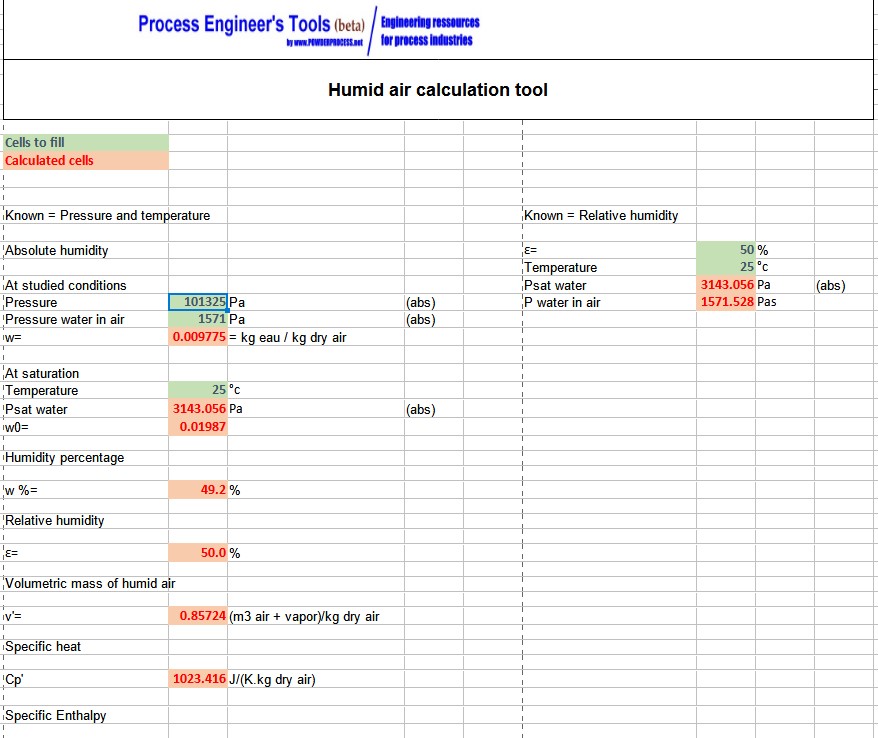The image size is (878, 738).
Task: Select the relative humidity ε= 50 cell
Action: click(x=725, y=250)
